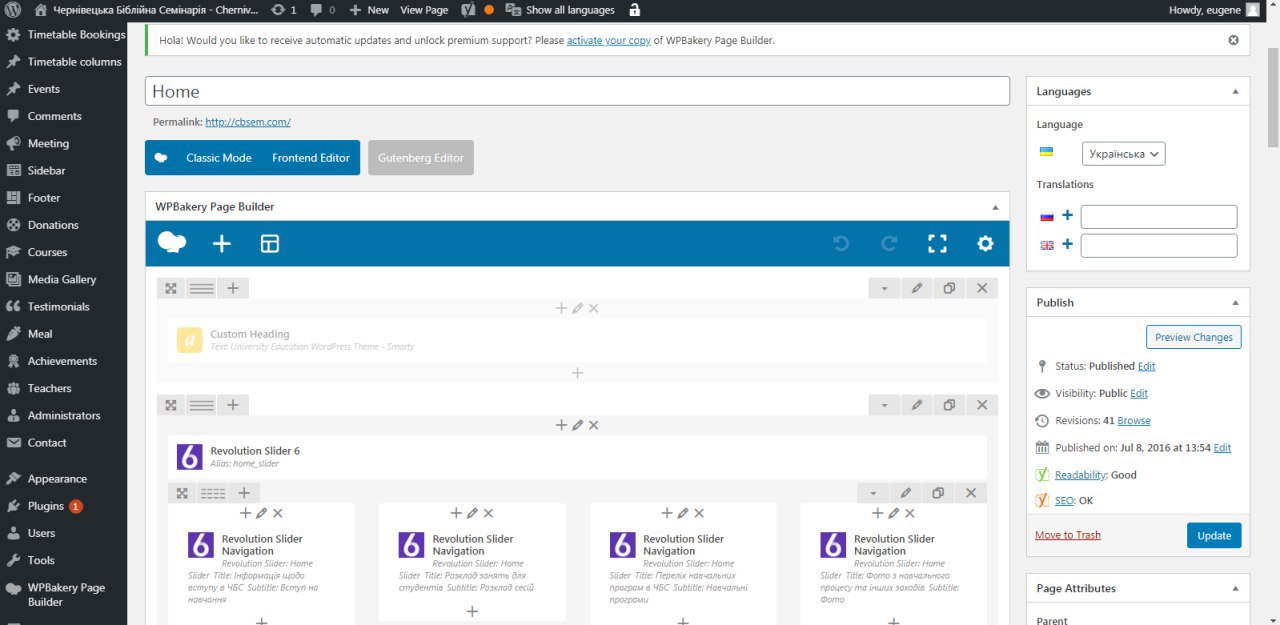The height and width of the screenshot is (625, 1280).
Task: Change the four-column layout of inner row
Action: [x=213, y=493]
